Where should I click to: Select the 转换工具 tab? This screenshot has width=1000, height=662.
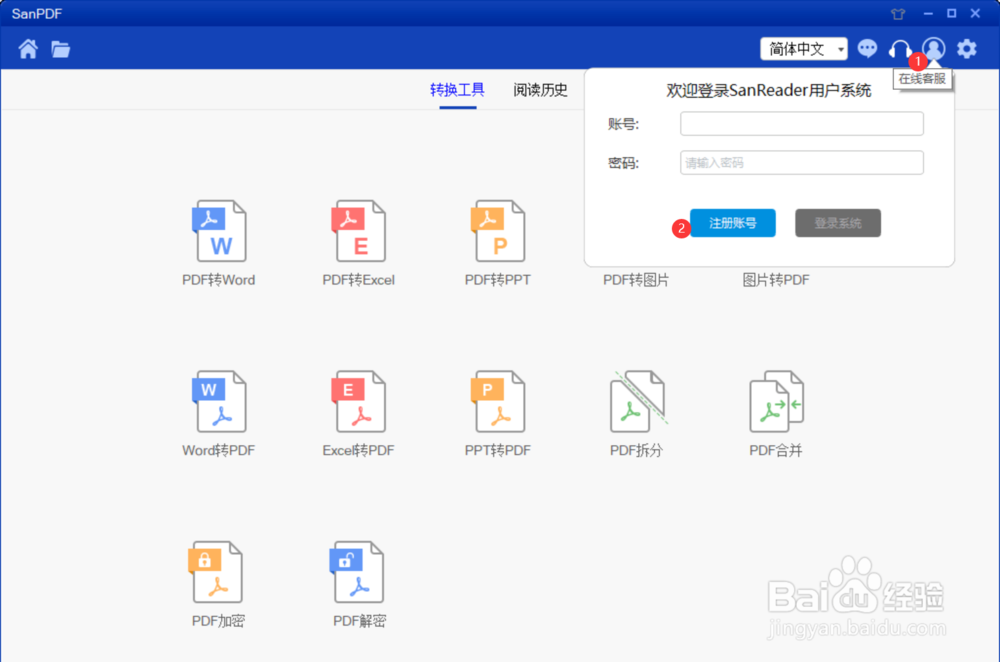click(x=457, y=89)
